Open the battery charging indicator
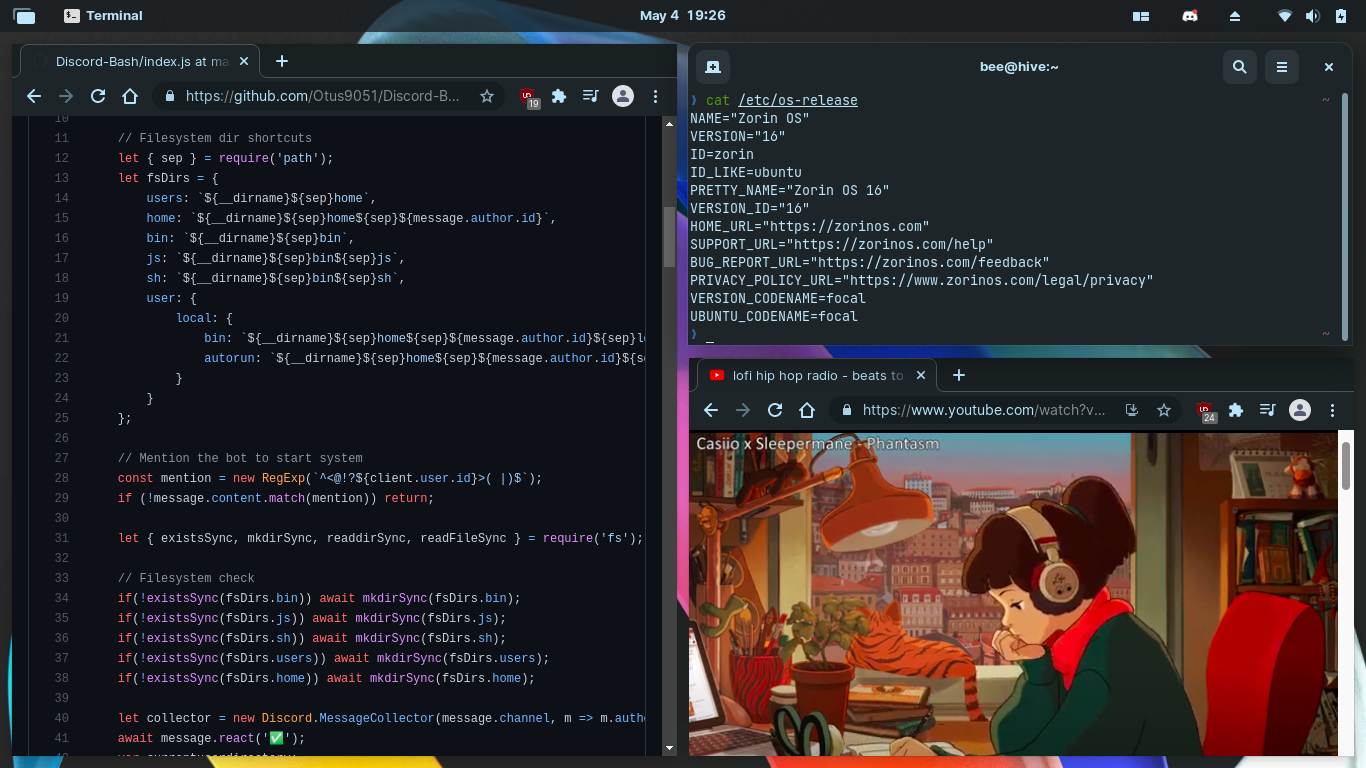Screen dimensions: 1366x768 pos(1340,16)
